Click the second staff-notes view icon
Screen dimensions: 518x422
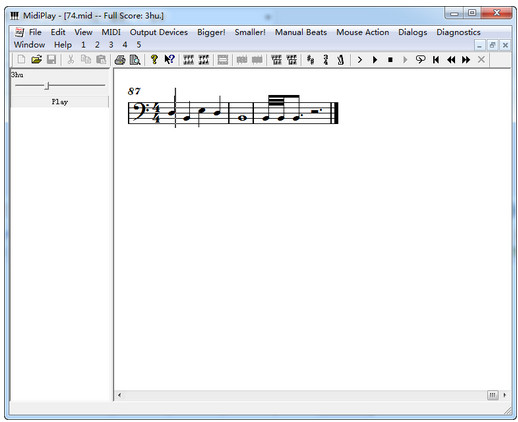point(204,60)
